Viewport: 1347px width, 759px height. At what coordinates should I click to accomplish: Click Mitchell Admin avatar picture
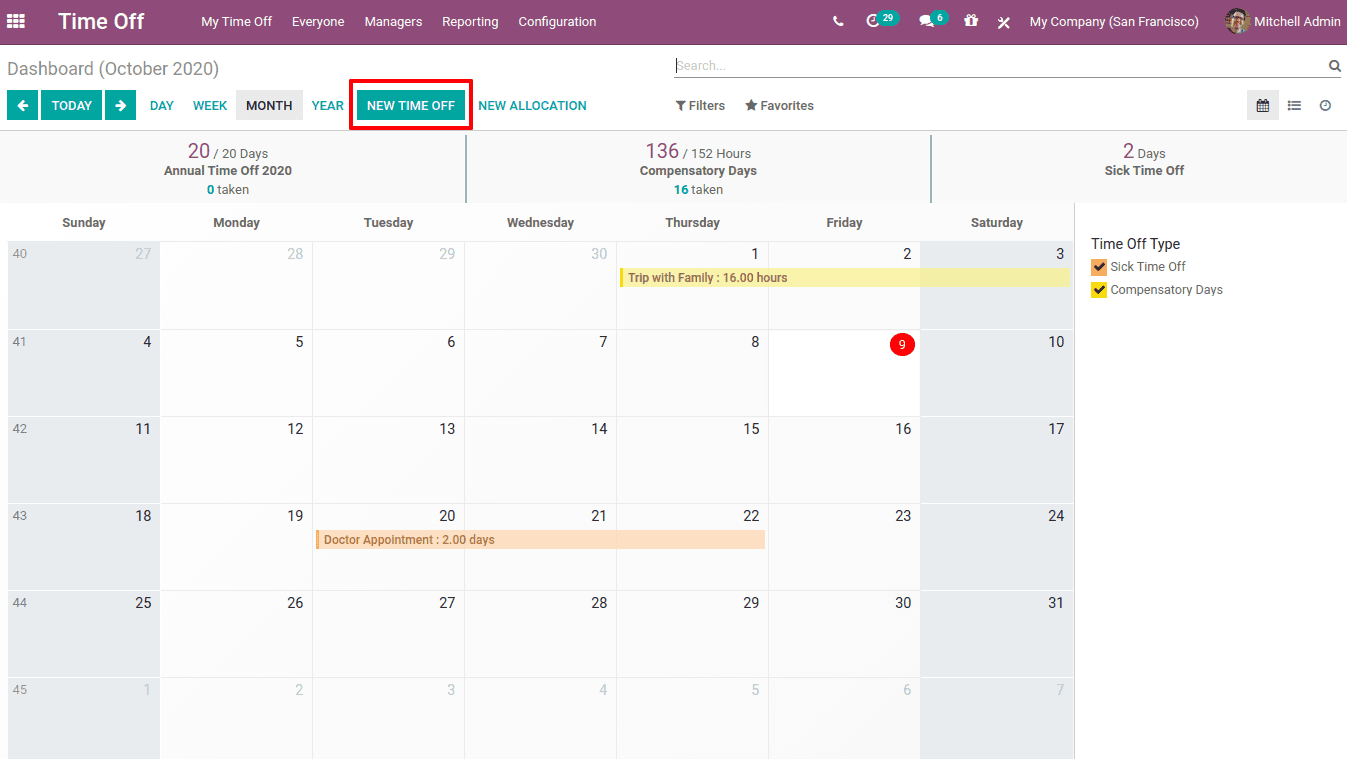1237,21
